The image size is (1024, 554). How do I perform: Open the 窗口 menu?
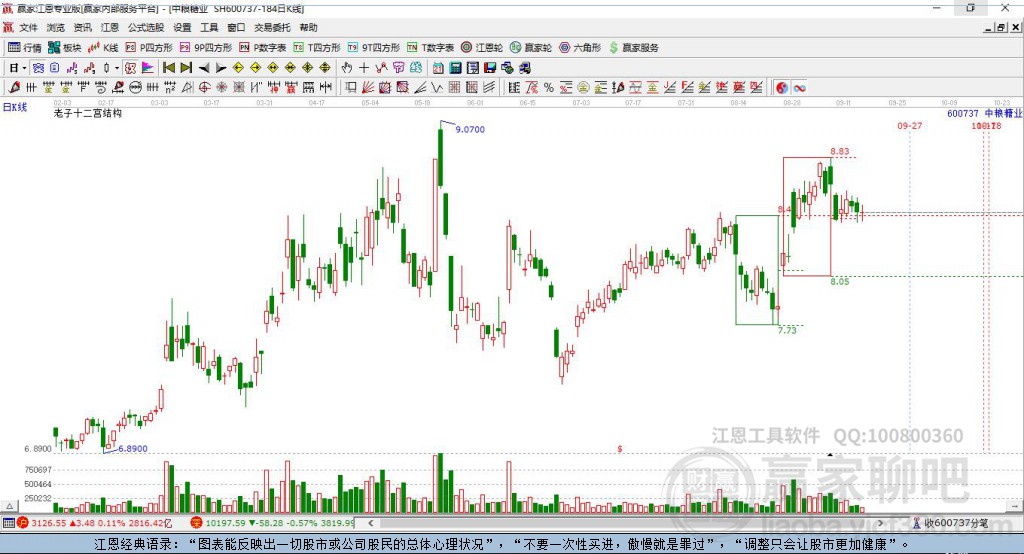(x=236, y=27)
